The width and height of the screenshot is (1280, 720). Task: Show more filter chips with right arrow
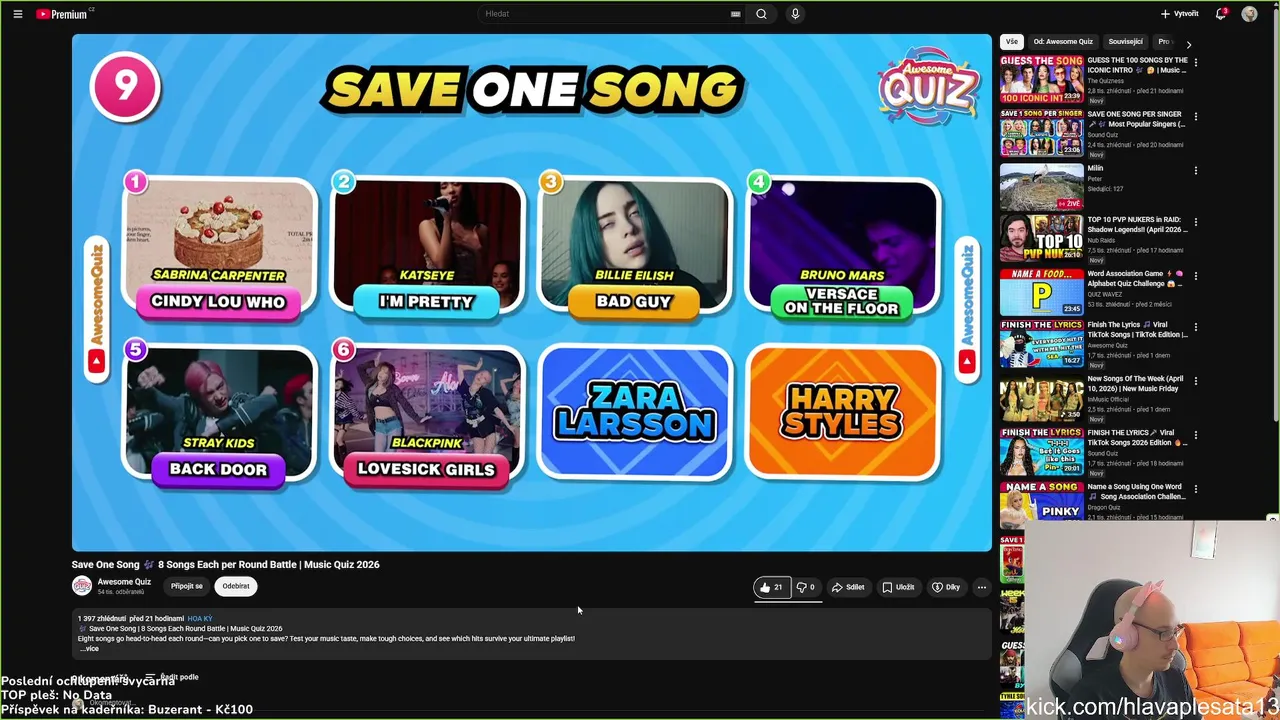pos(1188,44)
